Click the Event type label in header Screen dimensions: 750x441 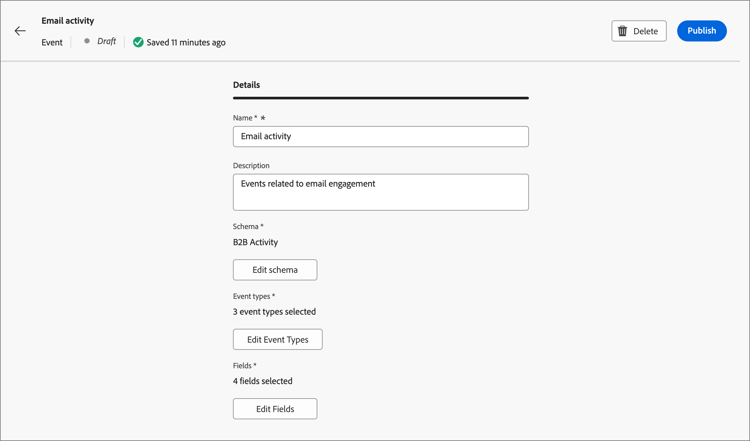click(52, 43)
